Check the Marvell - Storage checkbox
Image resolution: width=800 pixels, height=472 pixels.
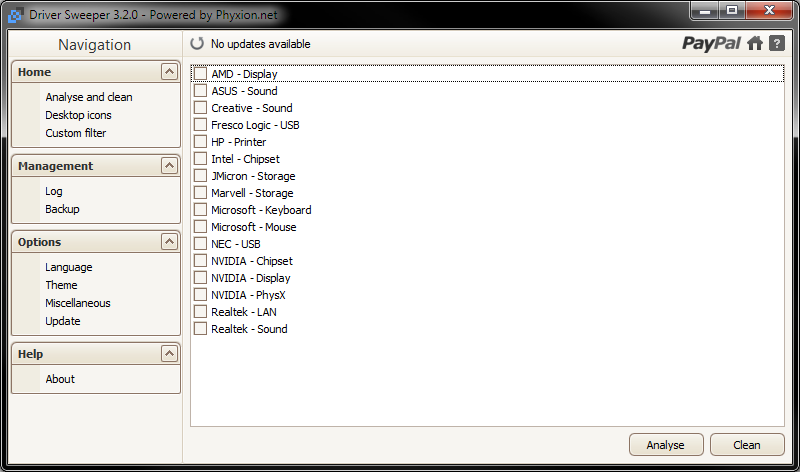201,193
